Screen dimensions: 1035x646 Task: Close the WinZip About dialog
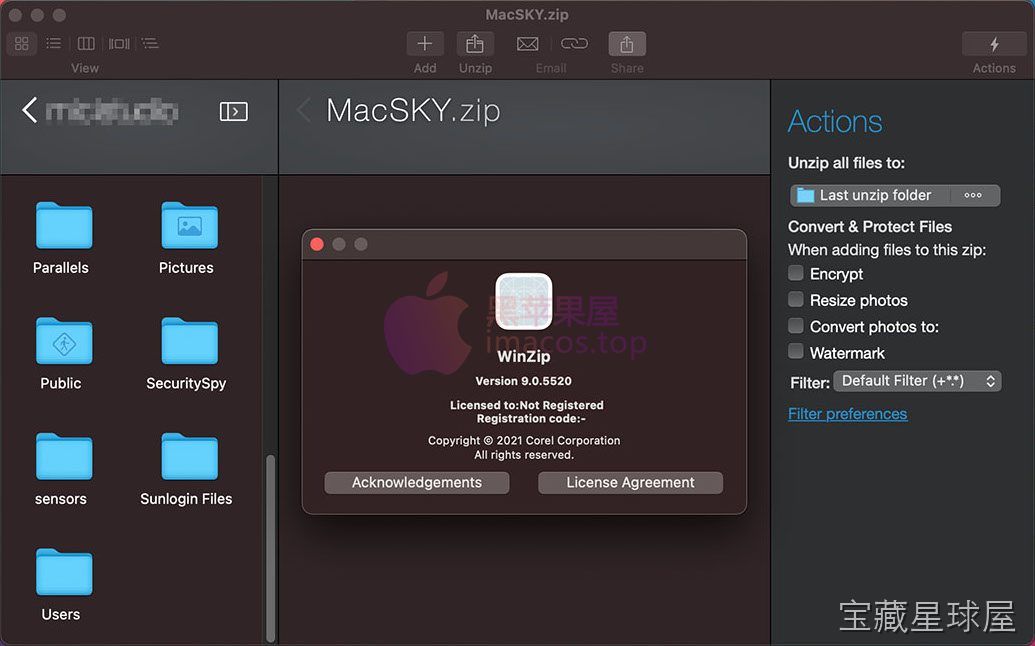(317, 244)
